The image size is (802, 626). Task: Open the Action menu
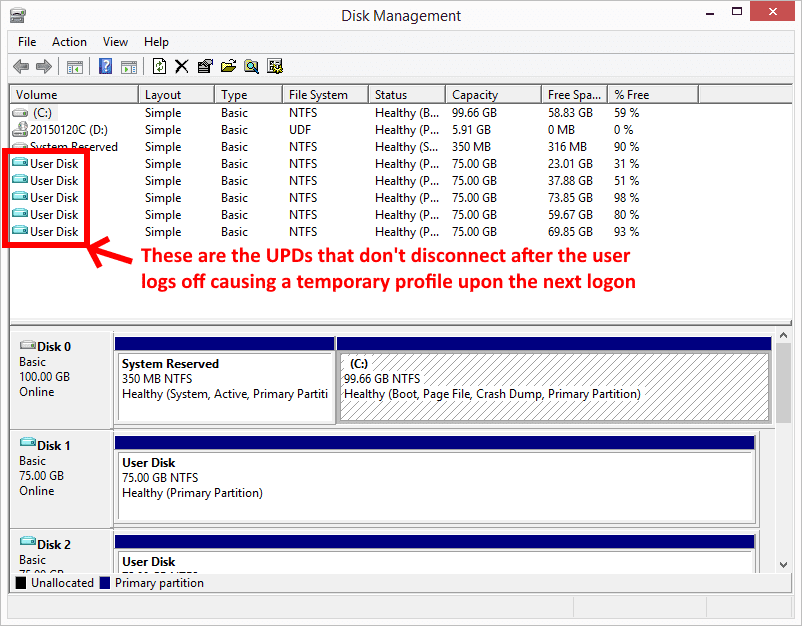pos(69,42)
